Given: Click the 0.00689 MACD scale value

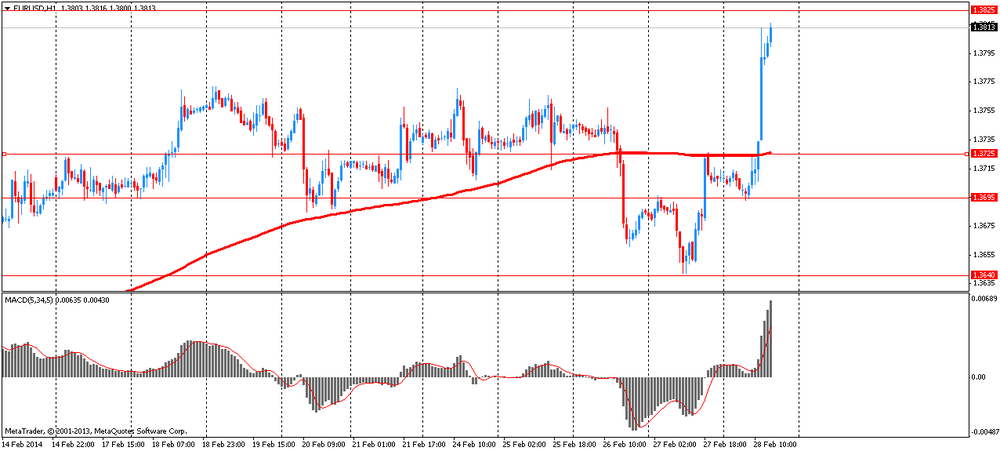Looking at the screenshot, I should point(983,299).
